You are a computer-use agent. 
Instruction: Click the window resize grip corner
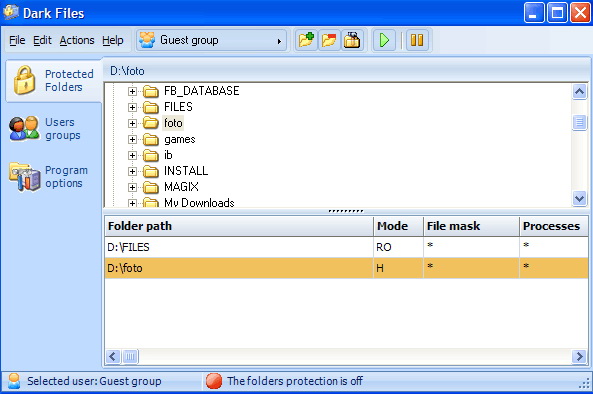(x=584, y=384)
